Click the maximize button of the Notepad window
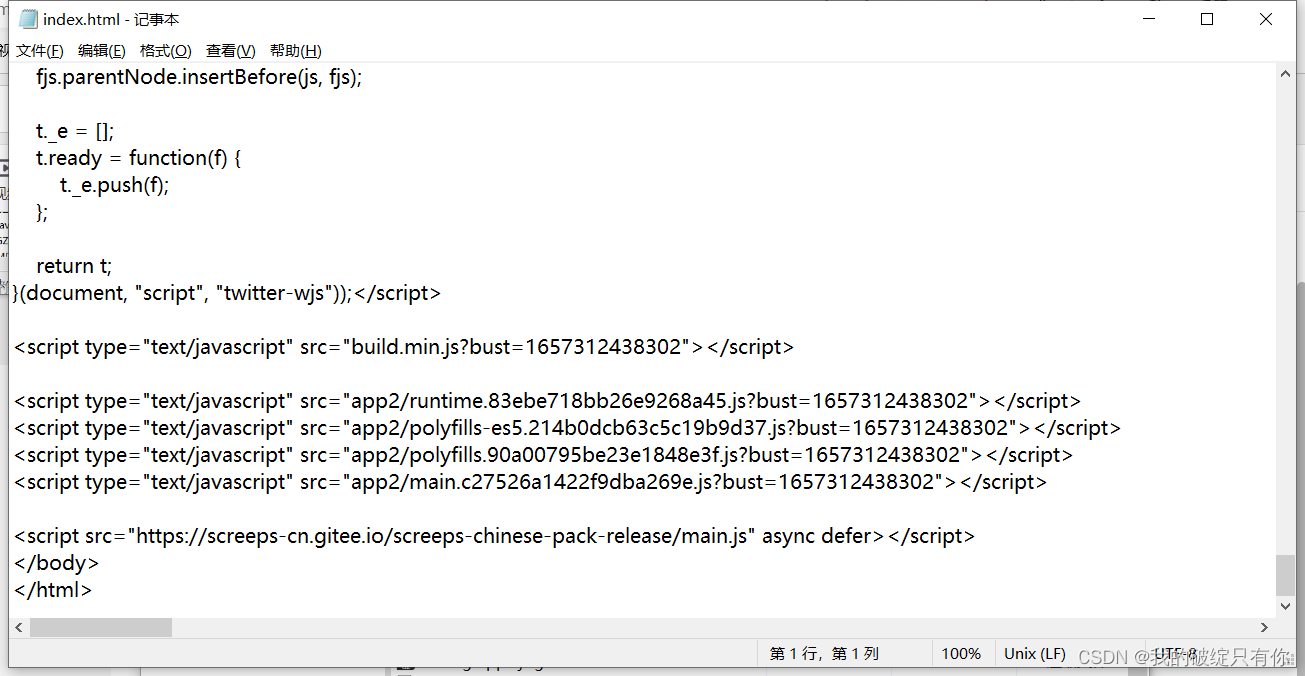The width and height of the screenshot is (1305, 676). (x=1206, y=18)
